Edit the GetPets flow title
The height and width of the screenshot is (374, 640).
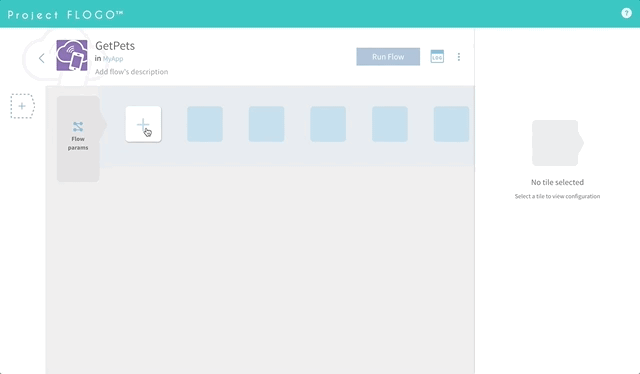point(115,46)
